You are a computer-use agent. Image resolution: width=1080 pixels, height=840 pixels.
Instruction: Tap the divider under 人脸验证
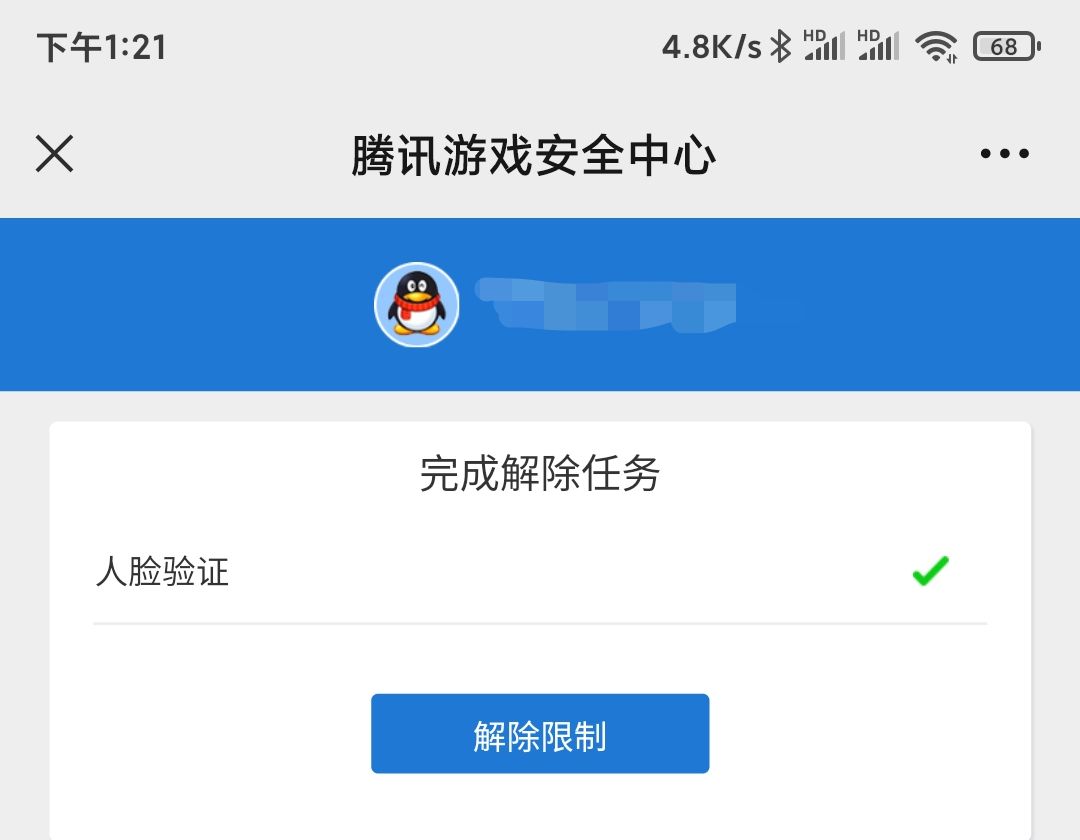[540, 624]
